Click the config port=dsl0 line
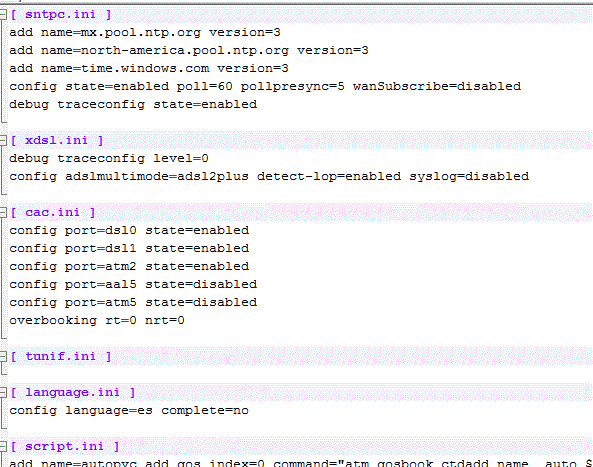 [x=129, y=231]
